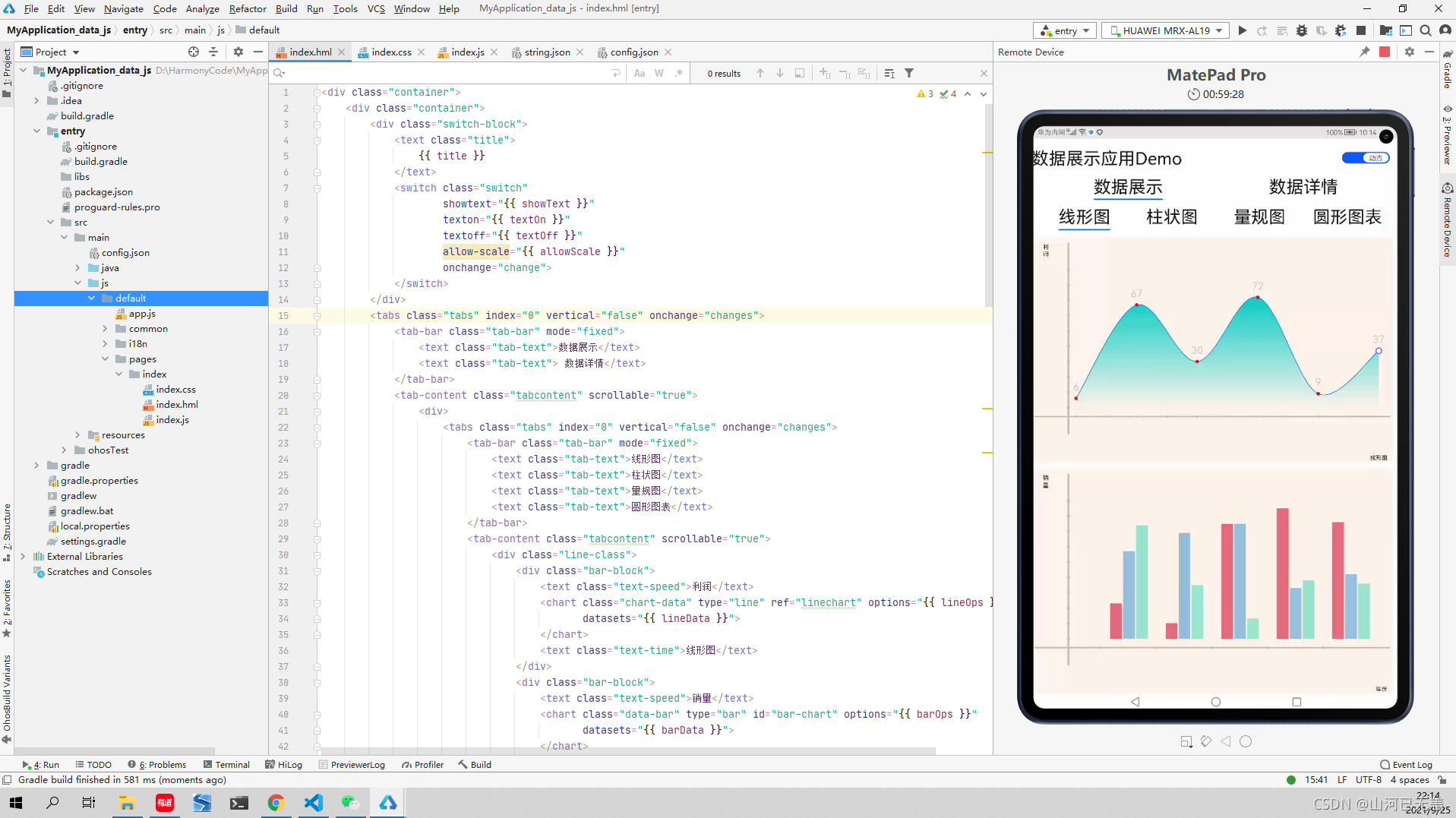The image size is (1456, 818).
Task: Click the Attach Debugger to Process icon
Action: tap(1341, 30)
